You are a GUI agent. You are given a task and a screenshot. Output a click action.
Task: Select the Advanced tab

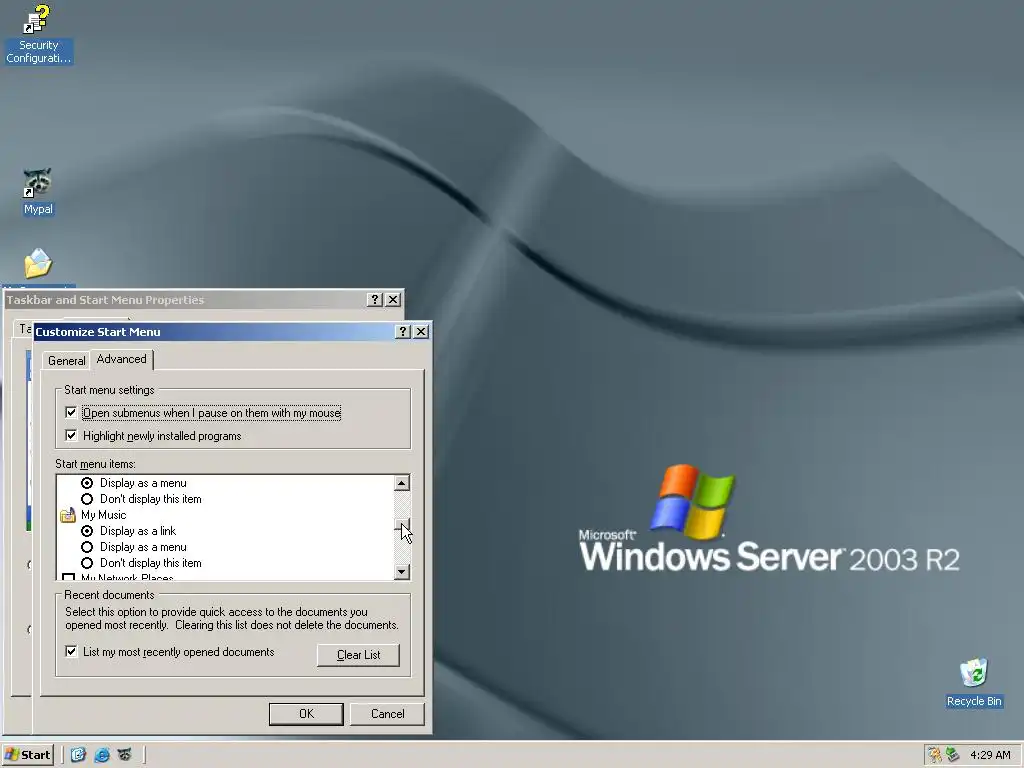pos(121,359)
